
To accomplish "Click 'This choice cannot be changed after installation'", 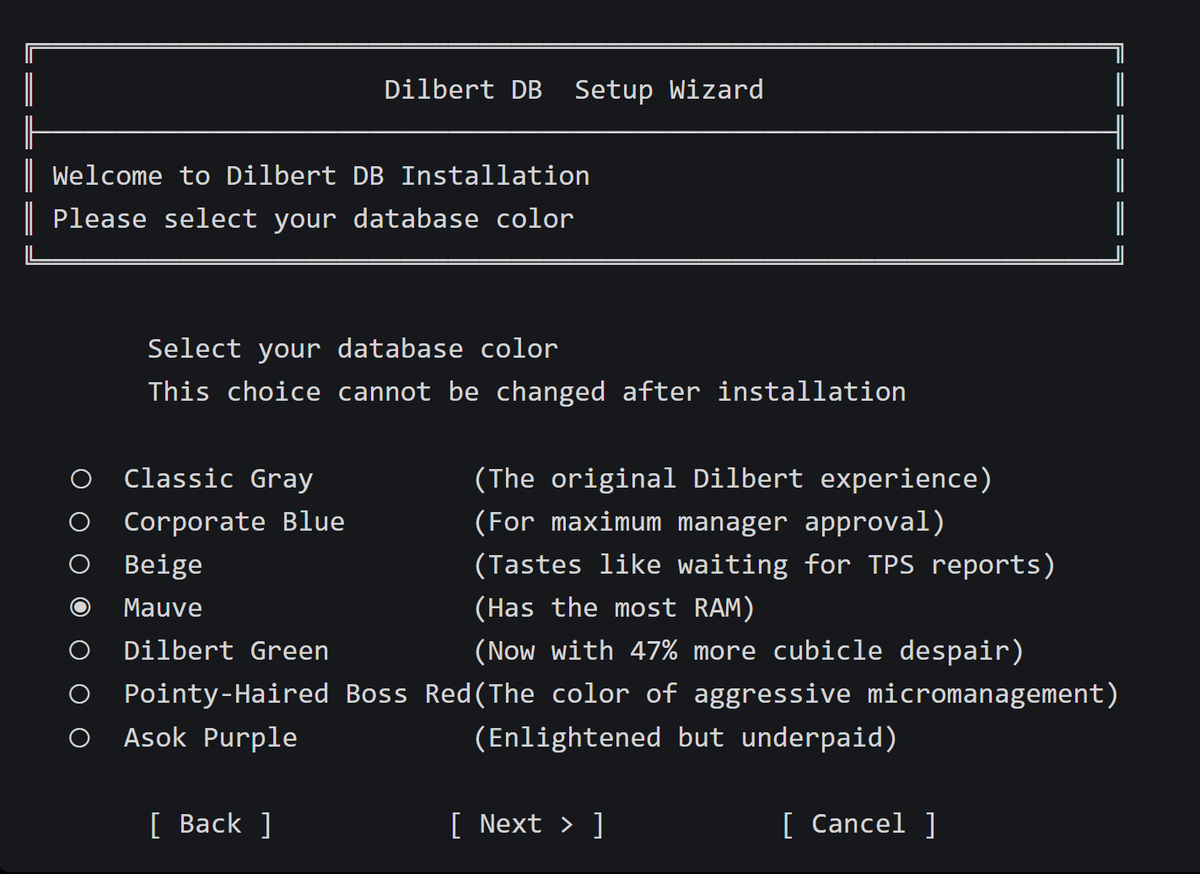I will pos(527,392).
